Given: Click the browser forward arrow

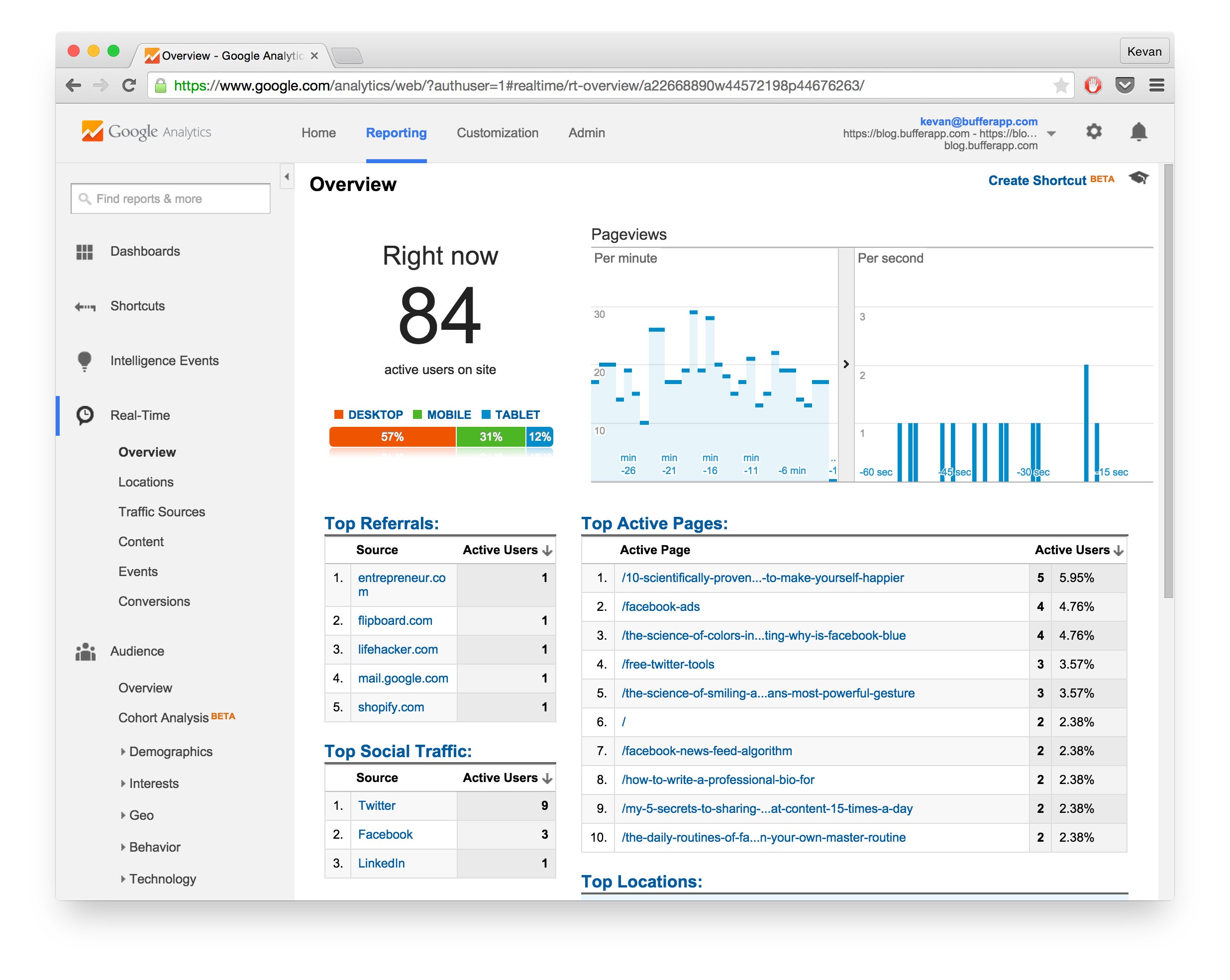Looking at the screenshot, I should [x=101, y=86].
